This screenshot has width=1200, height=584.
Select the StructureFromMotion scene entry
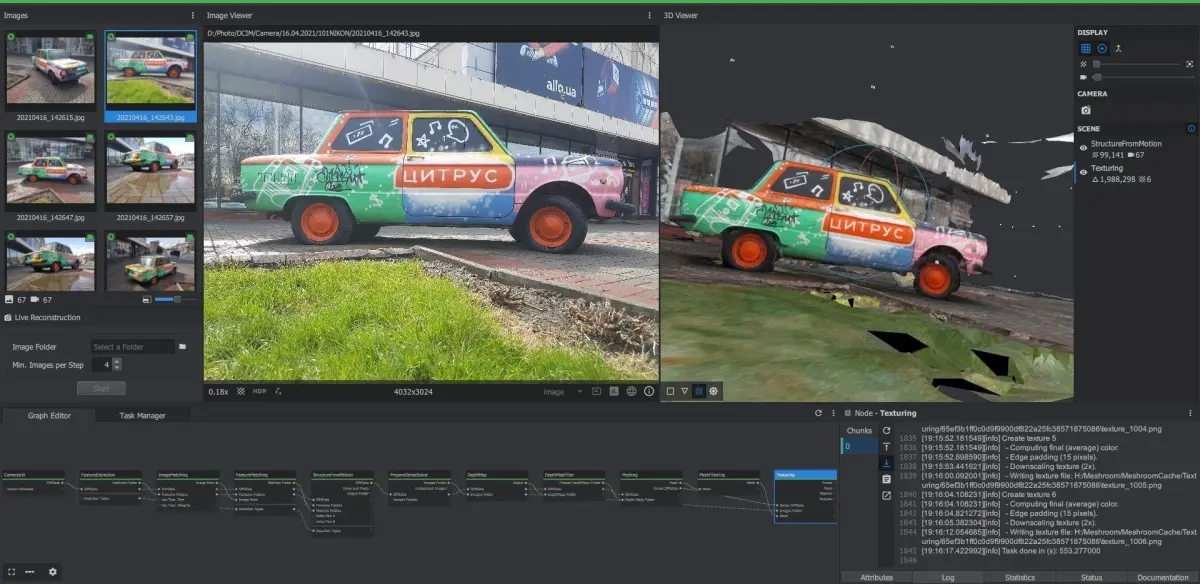coord(1137,149)
